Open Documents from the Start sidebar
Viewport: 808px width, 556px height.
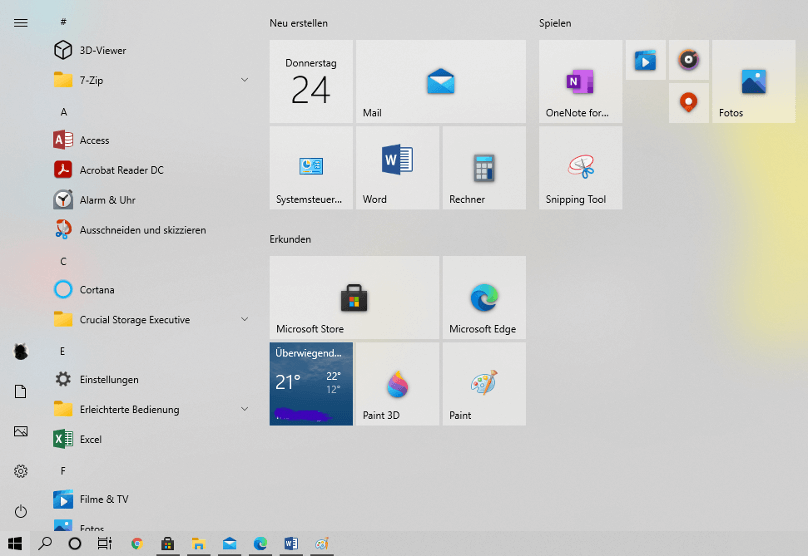click(21, 392)
